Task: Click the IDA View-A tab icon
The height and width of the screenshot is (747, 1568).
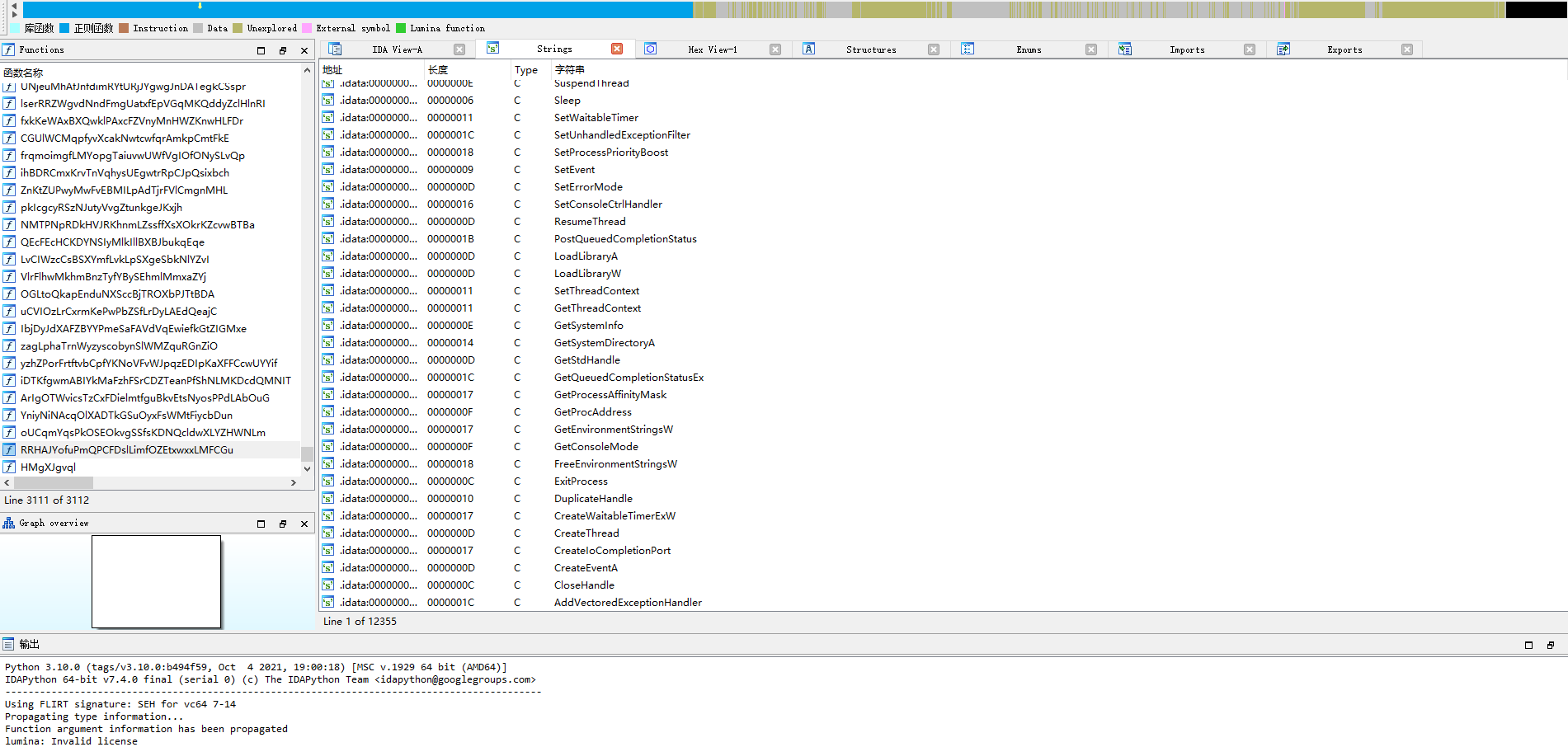Action: [335, 49]
